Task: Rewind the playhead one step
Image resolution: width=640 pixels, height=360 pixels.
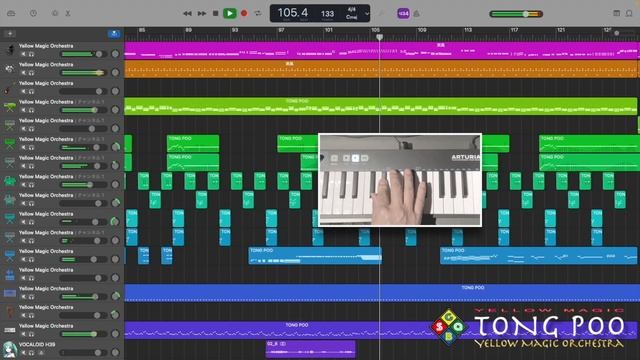Action: tap(187, 13)
